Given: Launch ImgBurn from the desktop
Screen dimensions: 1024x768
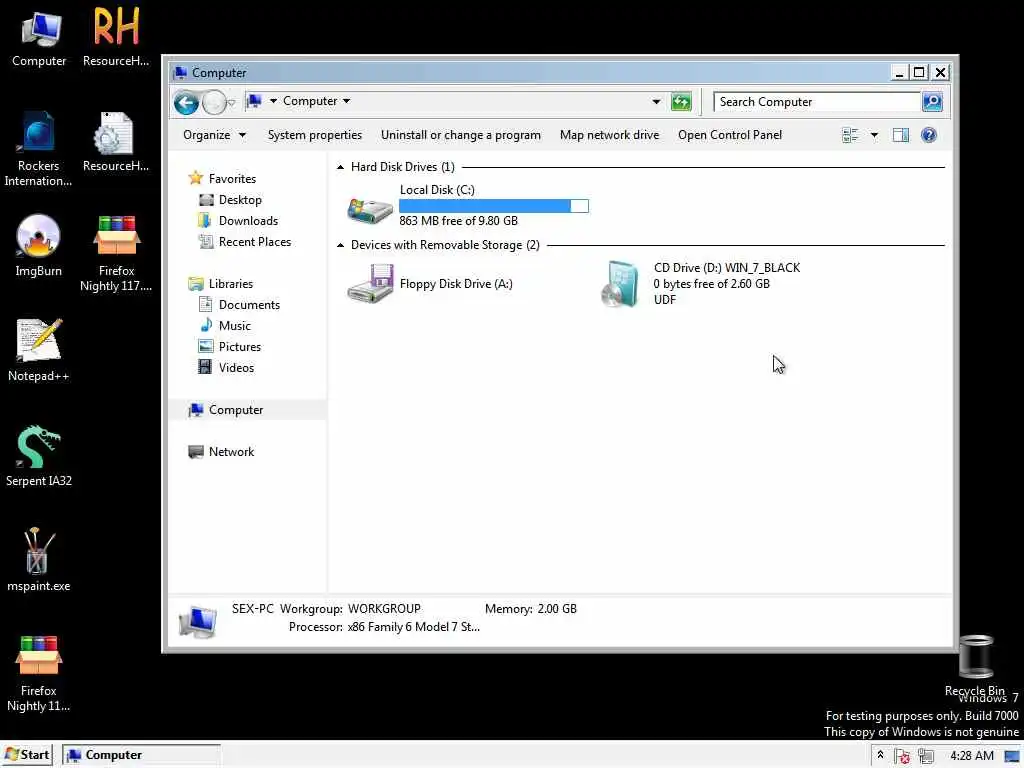Looking at the screenshot, I should click(39, 245).
